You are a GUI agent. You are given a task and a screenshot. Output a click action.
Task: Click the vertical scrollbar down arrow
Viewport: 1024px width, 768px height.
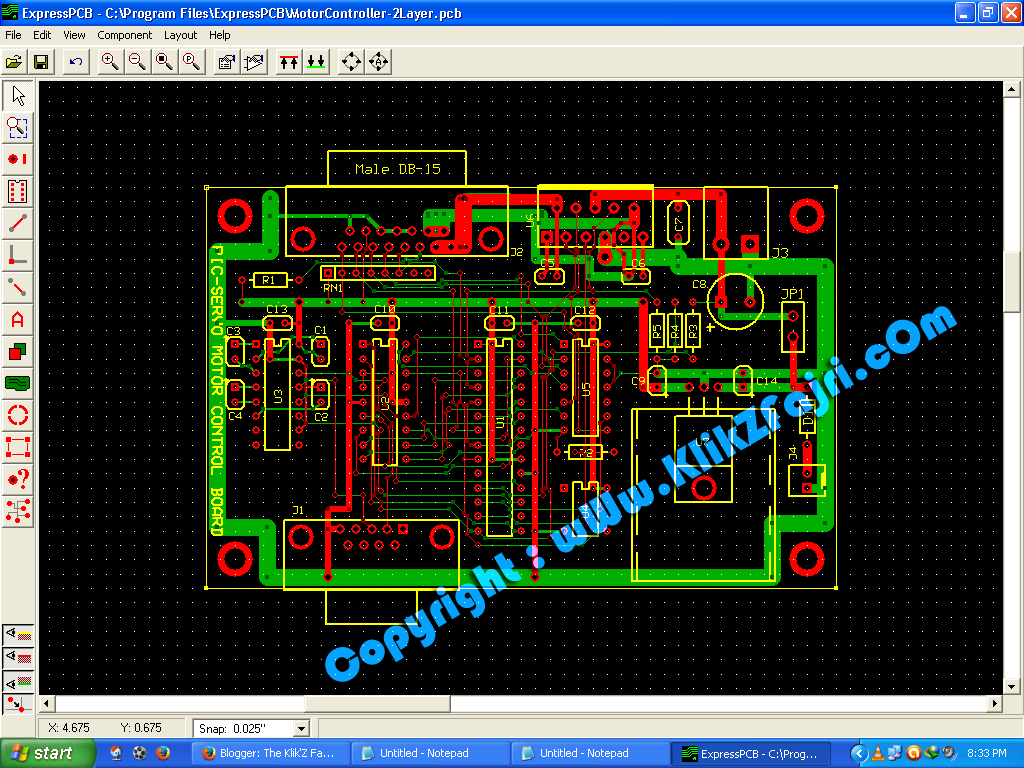pyautogui.click(x=1011, y=686)
